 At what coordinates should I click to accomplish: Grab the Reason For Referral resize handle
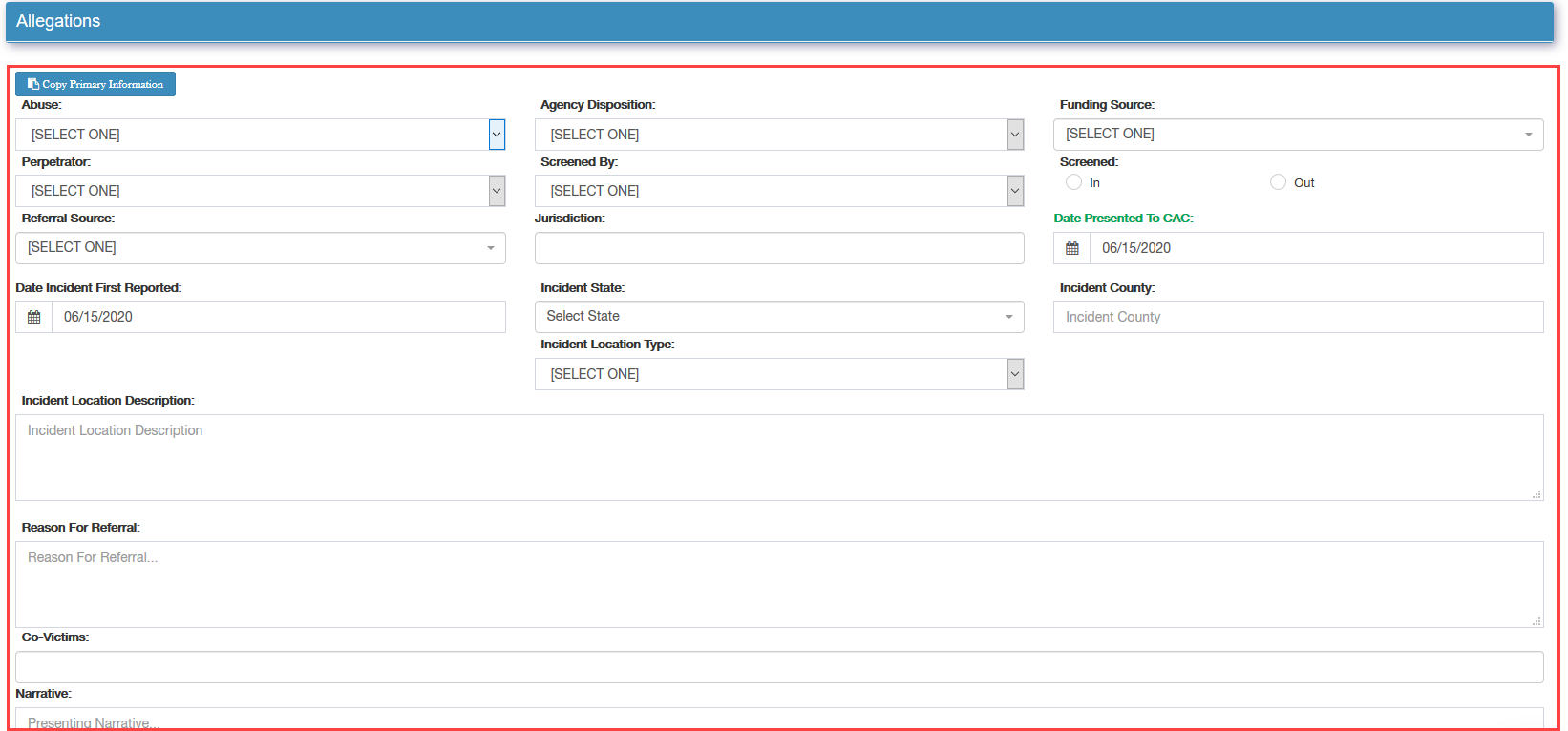coord(1536,621)
